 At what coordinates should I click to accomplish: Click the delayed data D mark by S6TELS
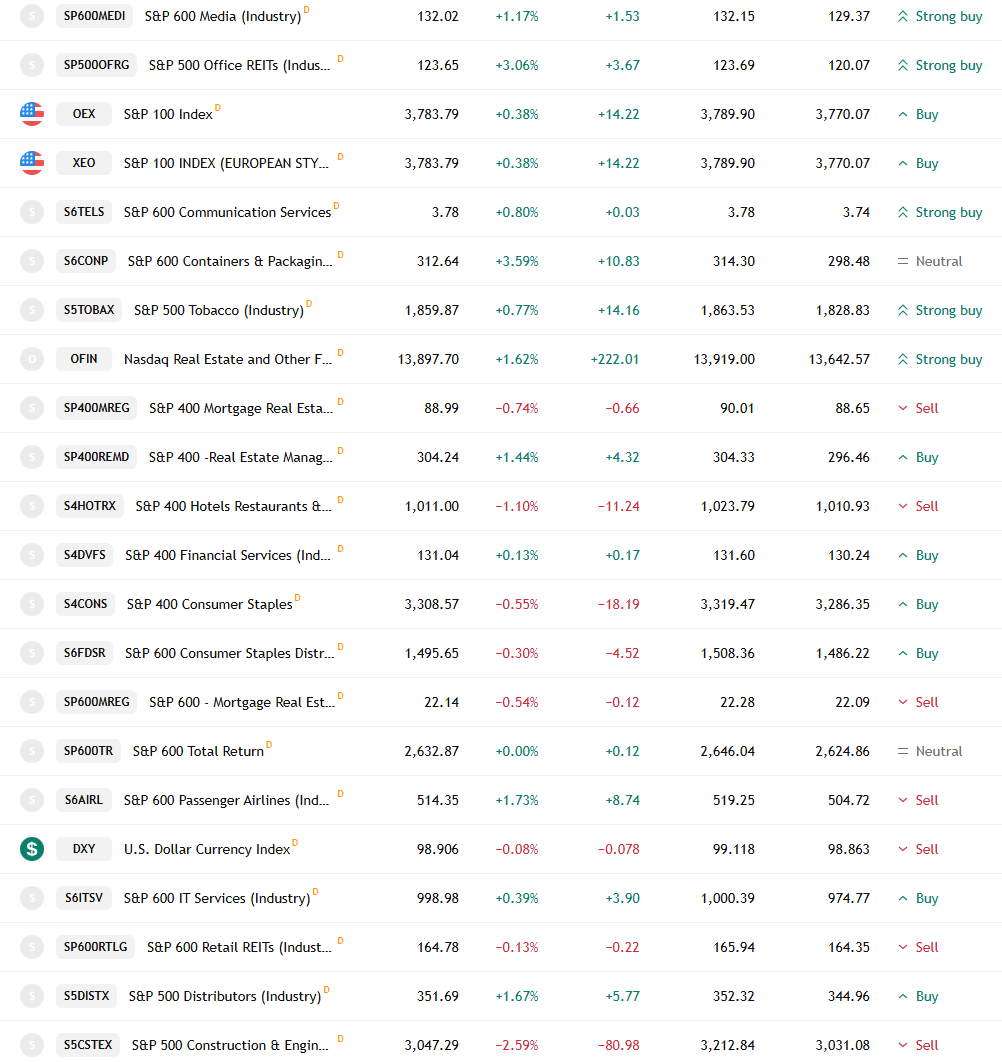(336, 206)
